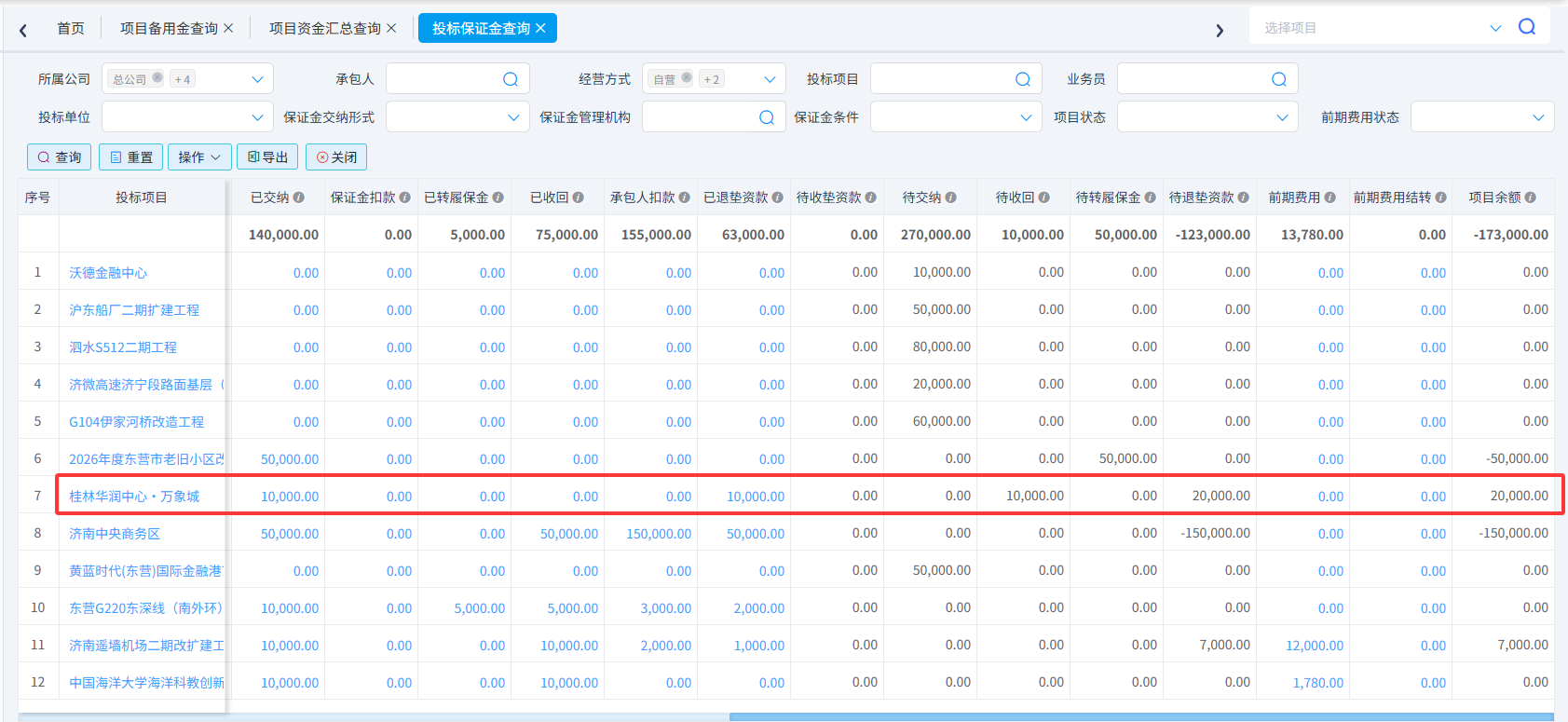This screenshot has height=722, width=1568.
Task: Click search icon beside 选择项目 box
Action: tap(1527, 27)
